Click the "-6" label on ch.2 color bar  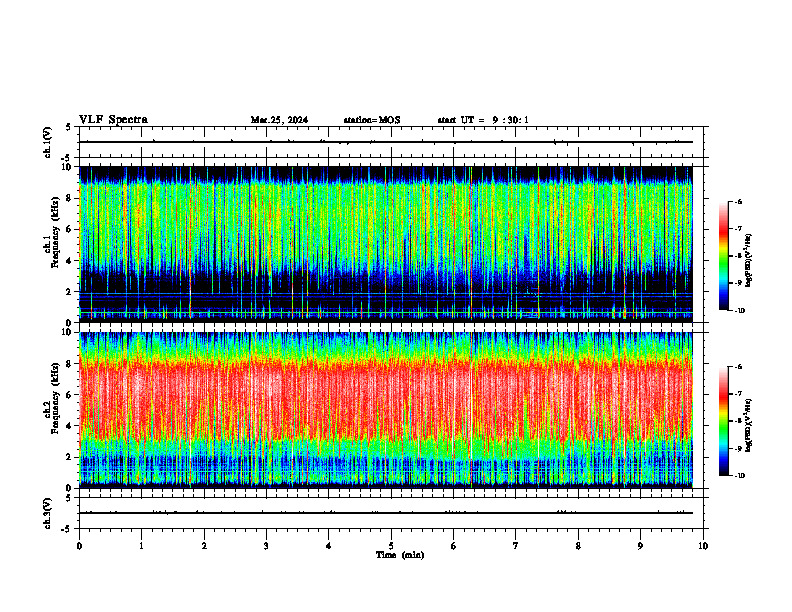point(738,367)
